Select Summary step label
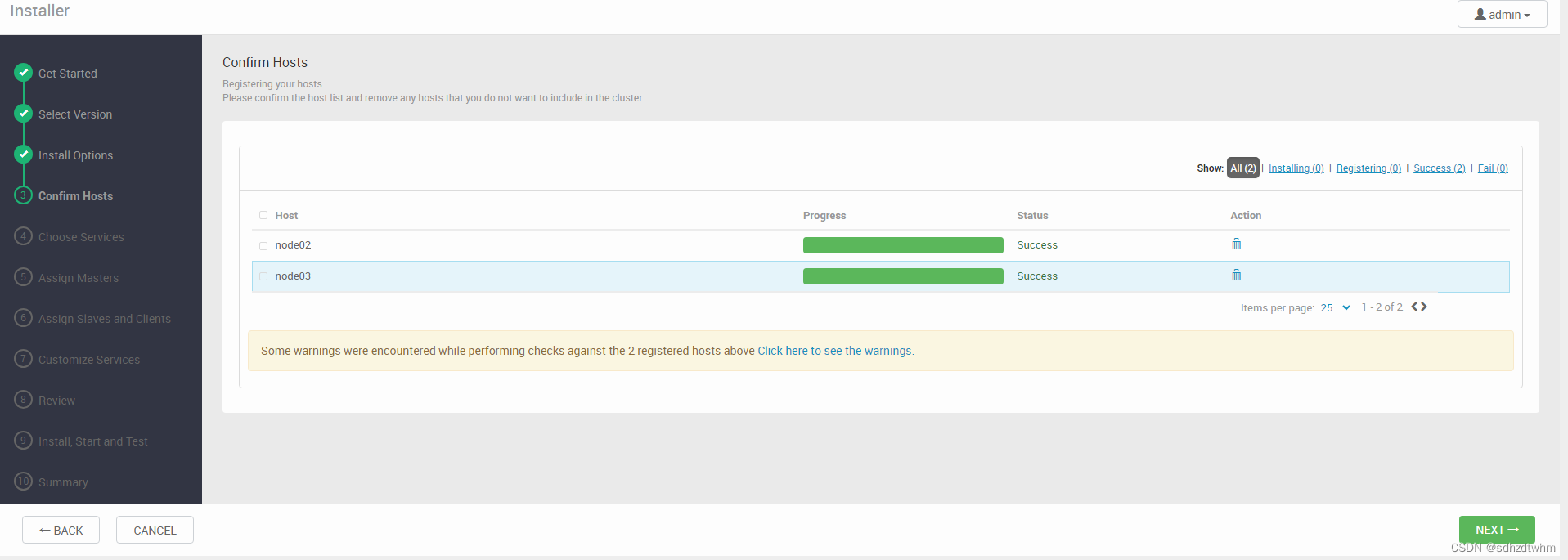 tap(63, 482)
